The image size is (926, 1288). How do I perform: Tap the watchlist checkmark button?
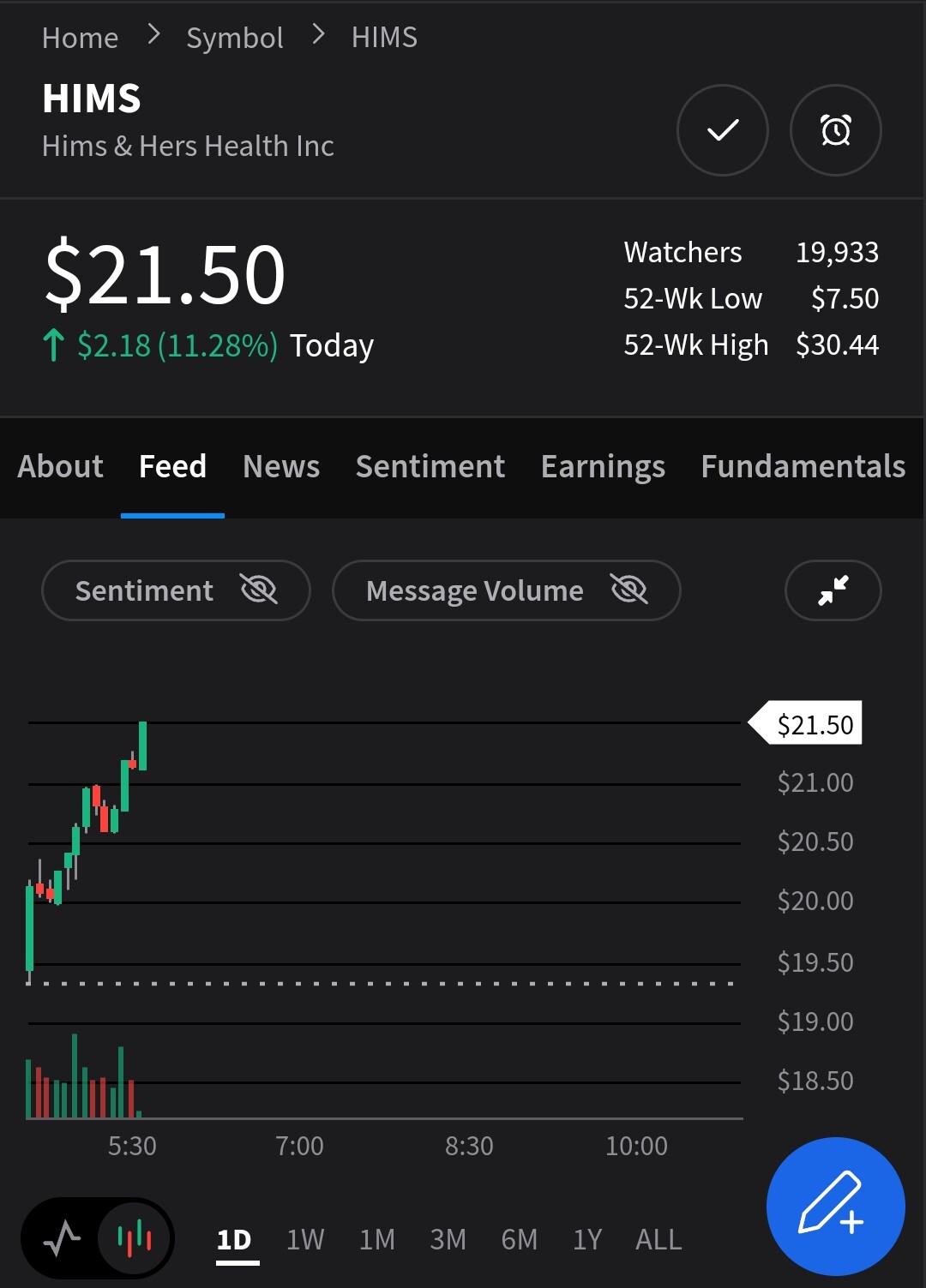pos(723,130)
